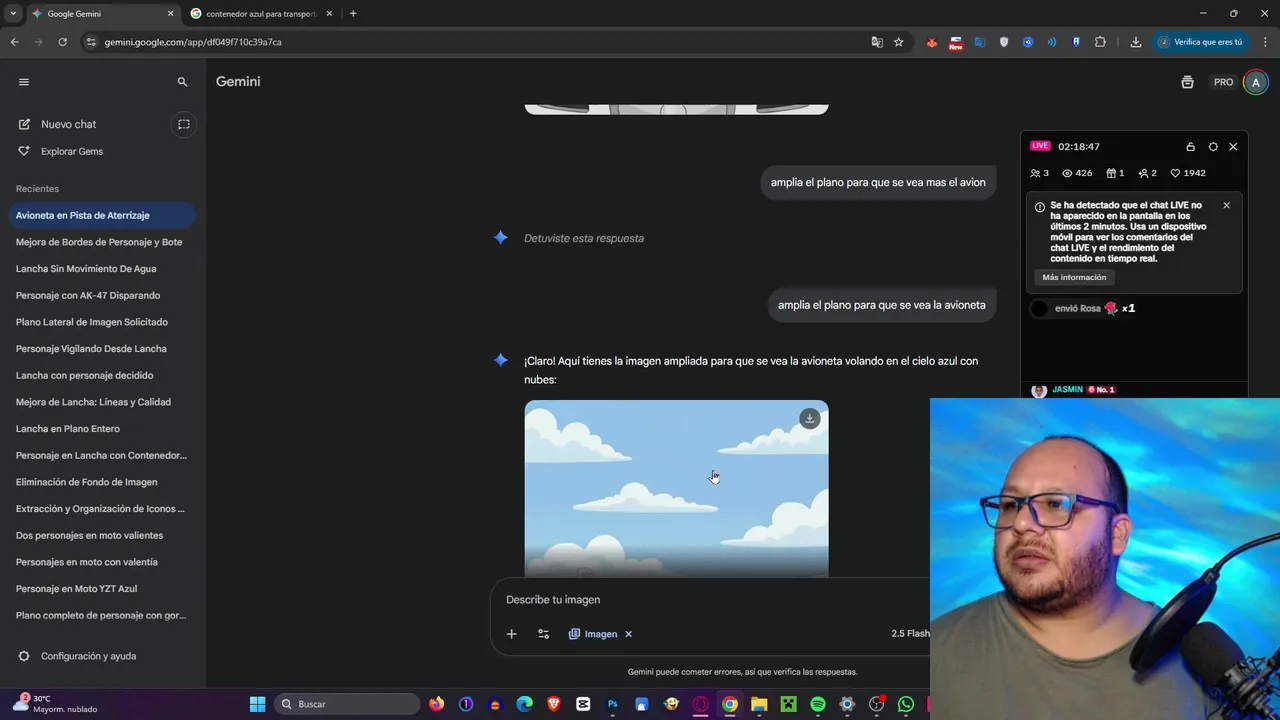Open browser downloads
Viewport: 1280px width, 720px height.
tap(1136, 42)
